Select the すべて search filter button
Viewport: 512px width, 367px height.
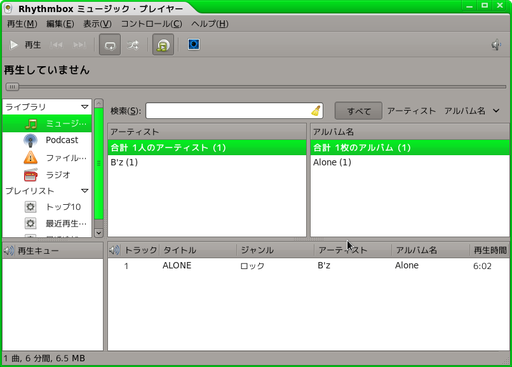pos(358,111)
